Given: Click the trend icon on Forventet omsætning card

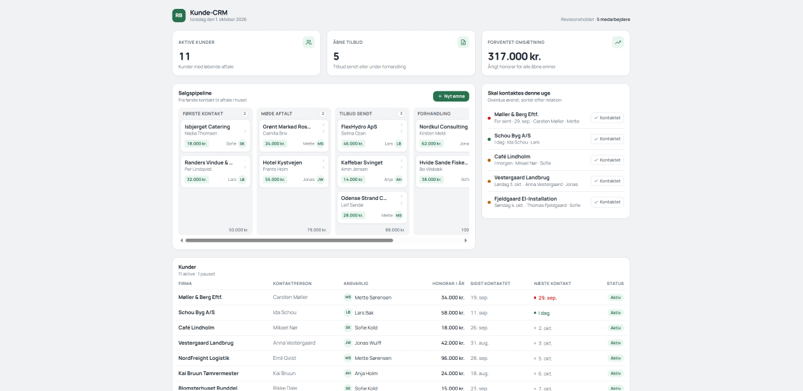Looking at the screenshot, I should [618, 43].
